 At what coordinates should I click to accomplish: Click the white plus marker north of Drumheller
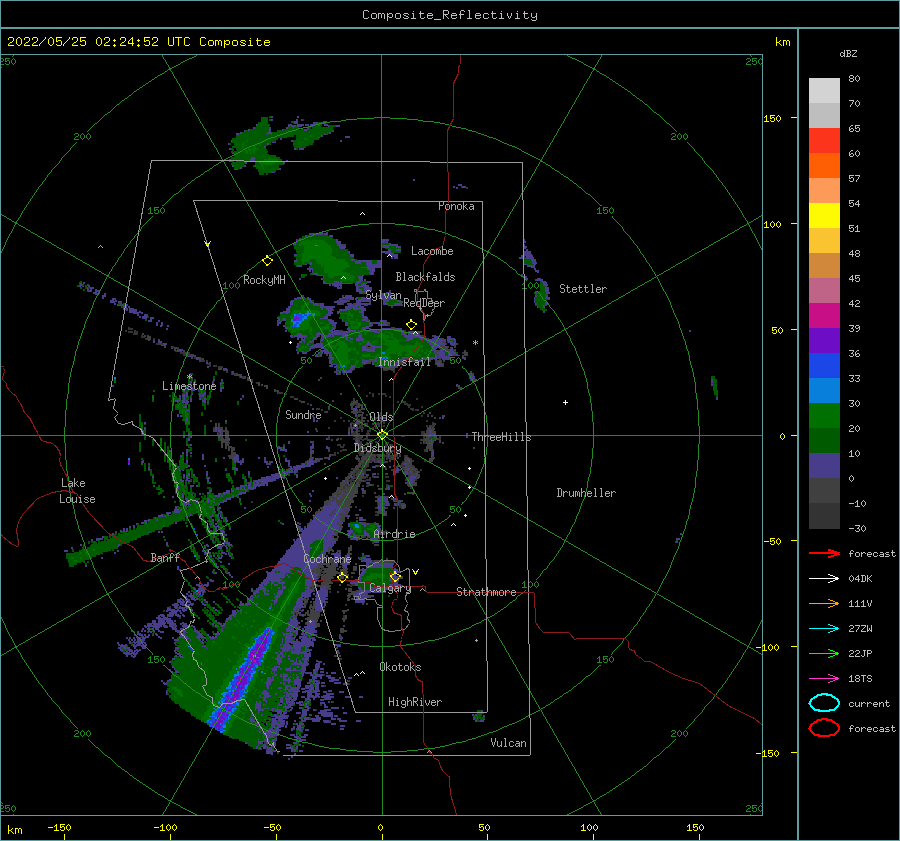click(x=565, y=402)
